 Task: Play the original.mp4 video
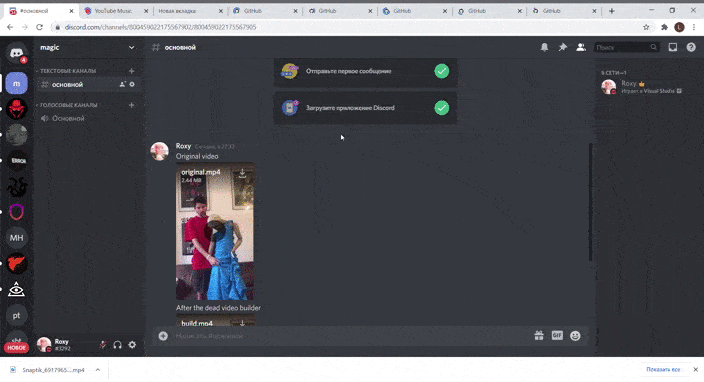point(215,232)
